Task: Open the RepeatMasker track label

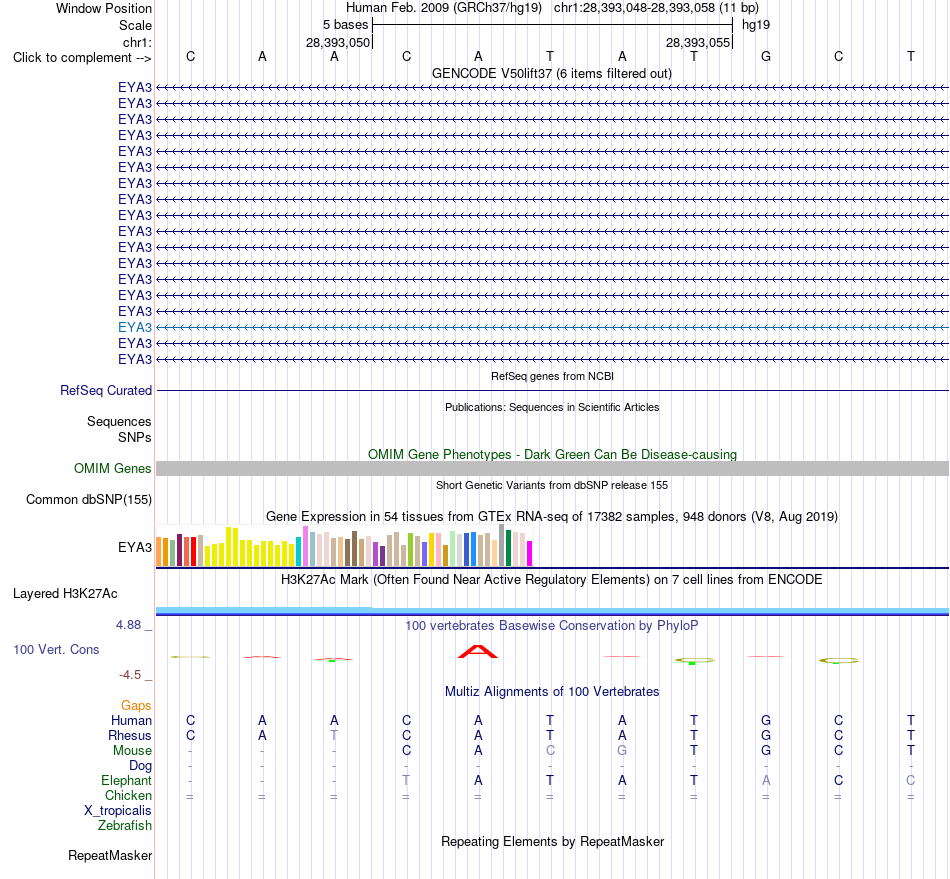Action: click(110, 855)
